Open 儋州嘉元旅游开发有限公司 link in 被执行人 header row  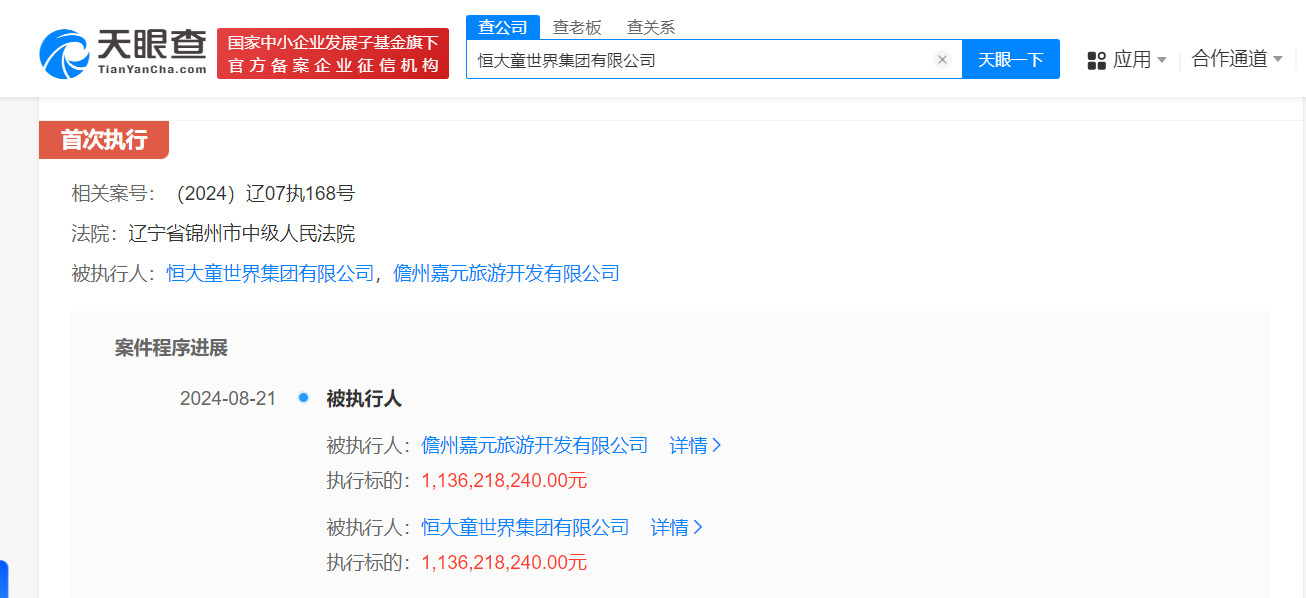tap(506, 273)
